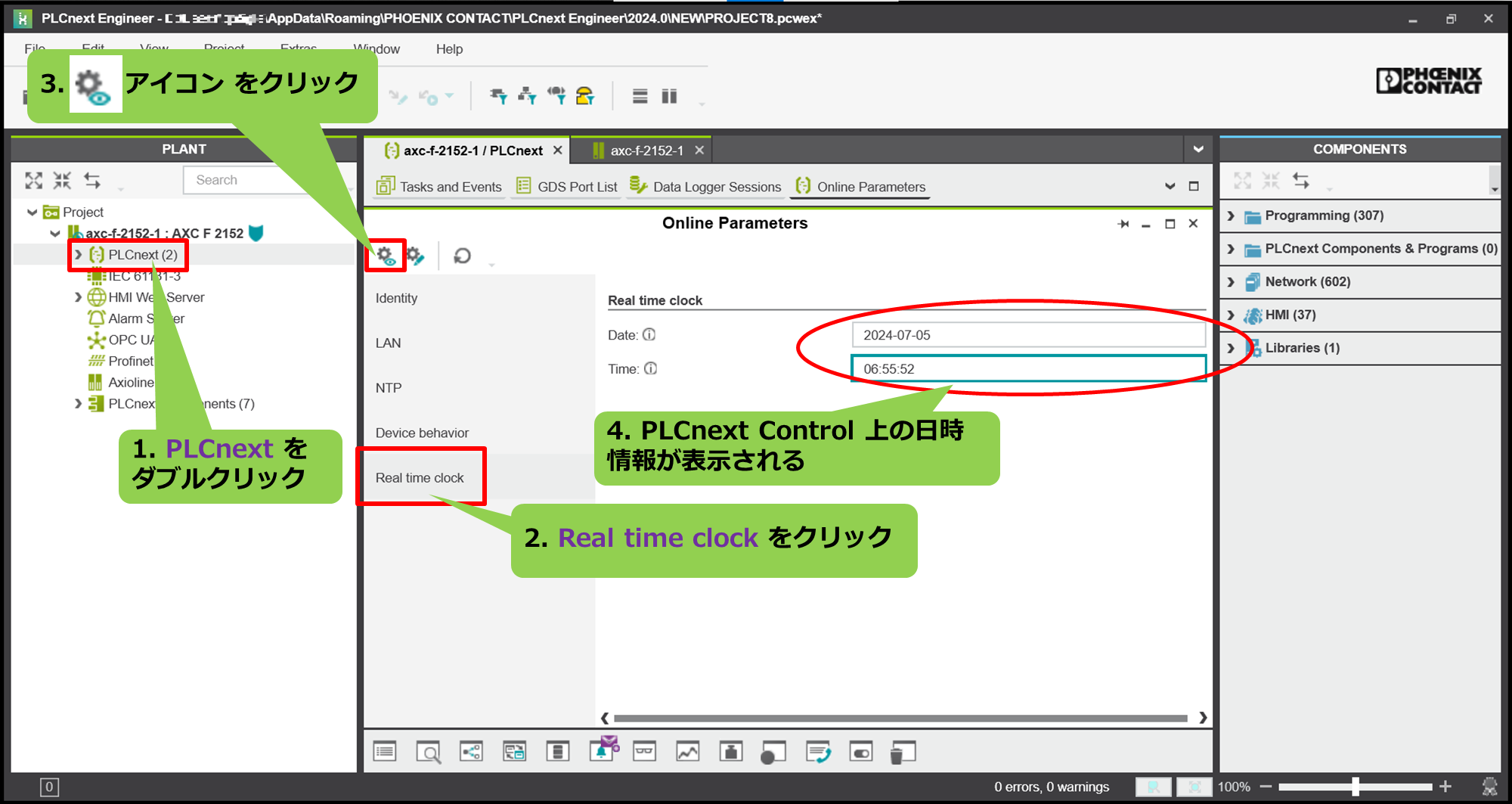Expand the PLCnext (2) tree node
The height and width of the screenshot is (804, 1512).
point(78,255)
